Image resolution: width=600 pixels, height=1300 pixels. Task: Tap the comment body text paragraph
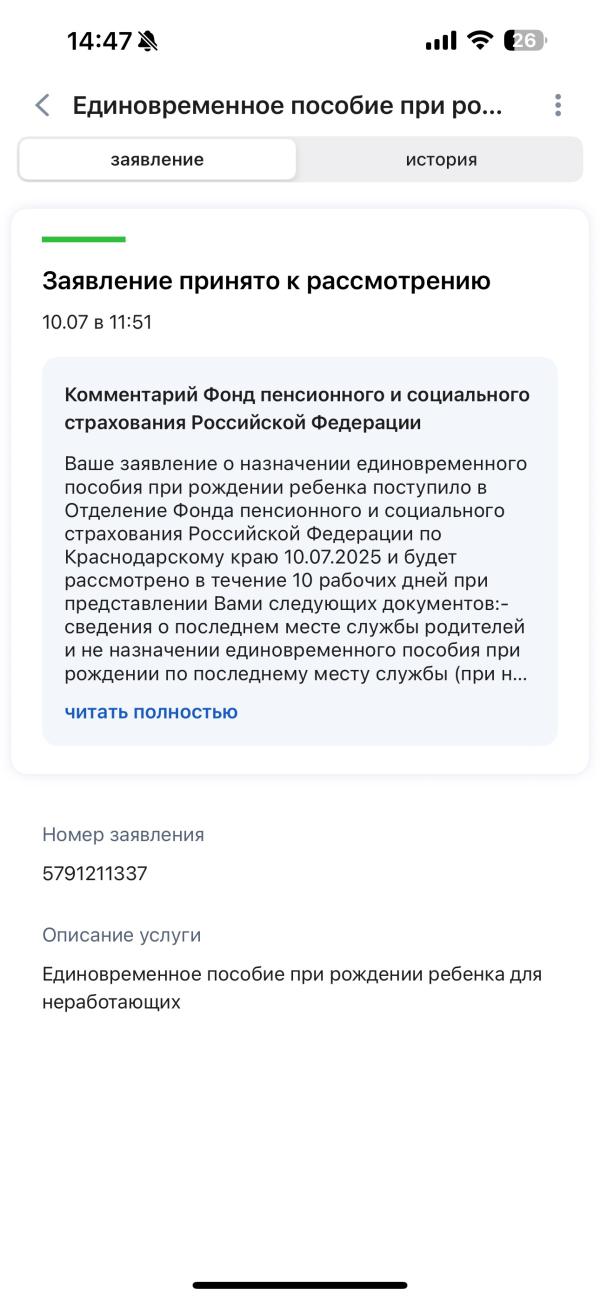pyautogui.click(x=297, y=568)
